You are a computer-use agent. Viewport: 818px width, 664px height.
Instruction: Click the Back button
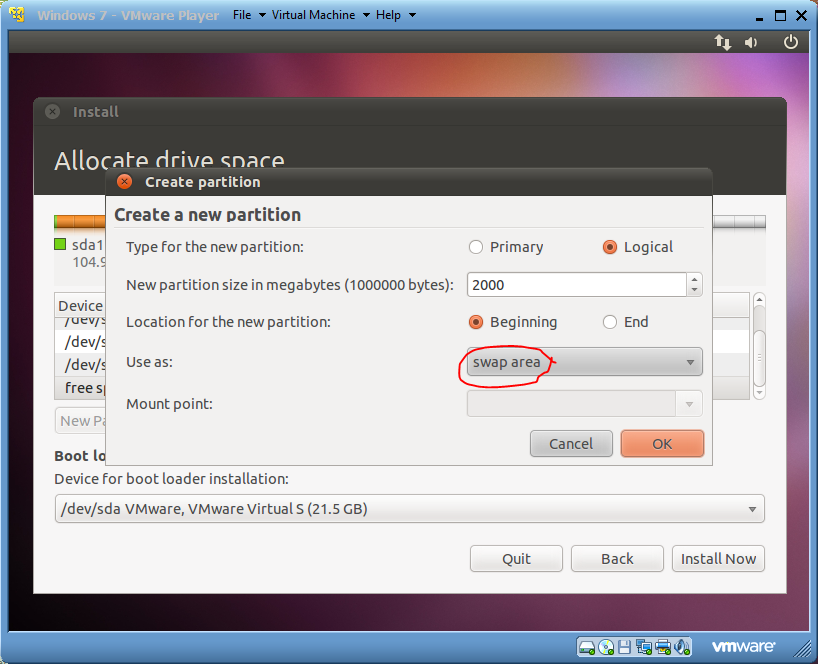617,559
